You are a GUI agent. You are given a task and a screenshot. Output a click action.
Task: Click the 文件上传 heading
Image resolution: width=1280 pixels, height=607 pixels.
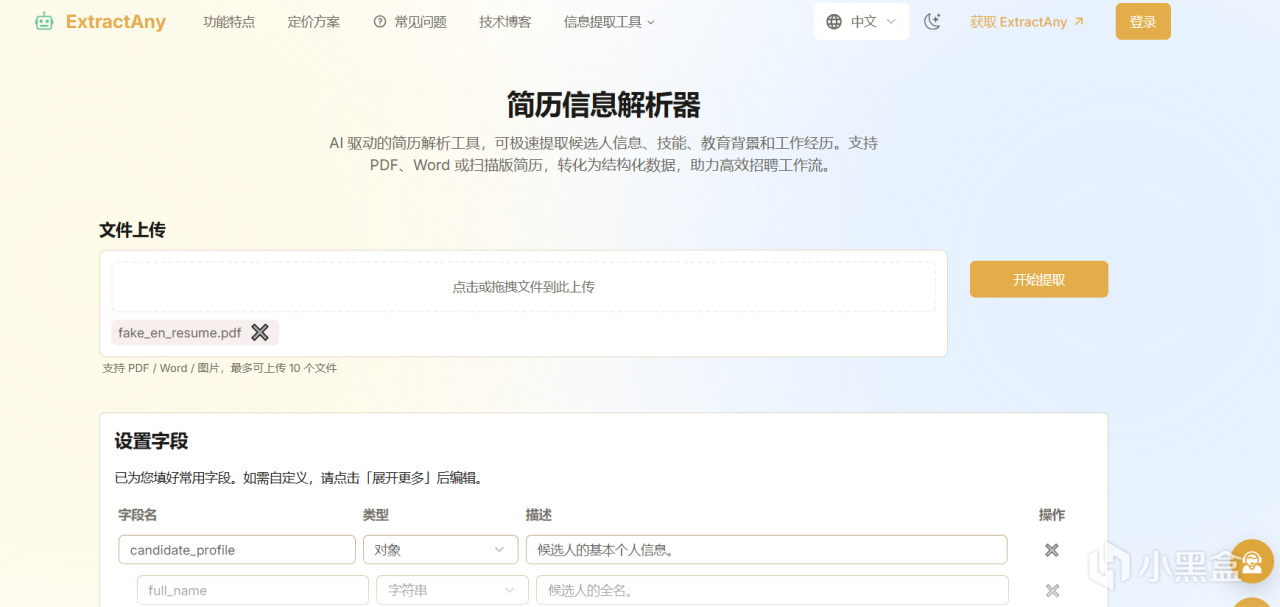pos(132,230)
